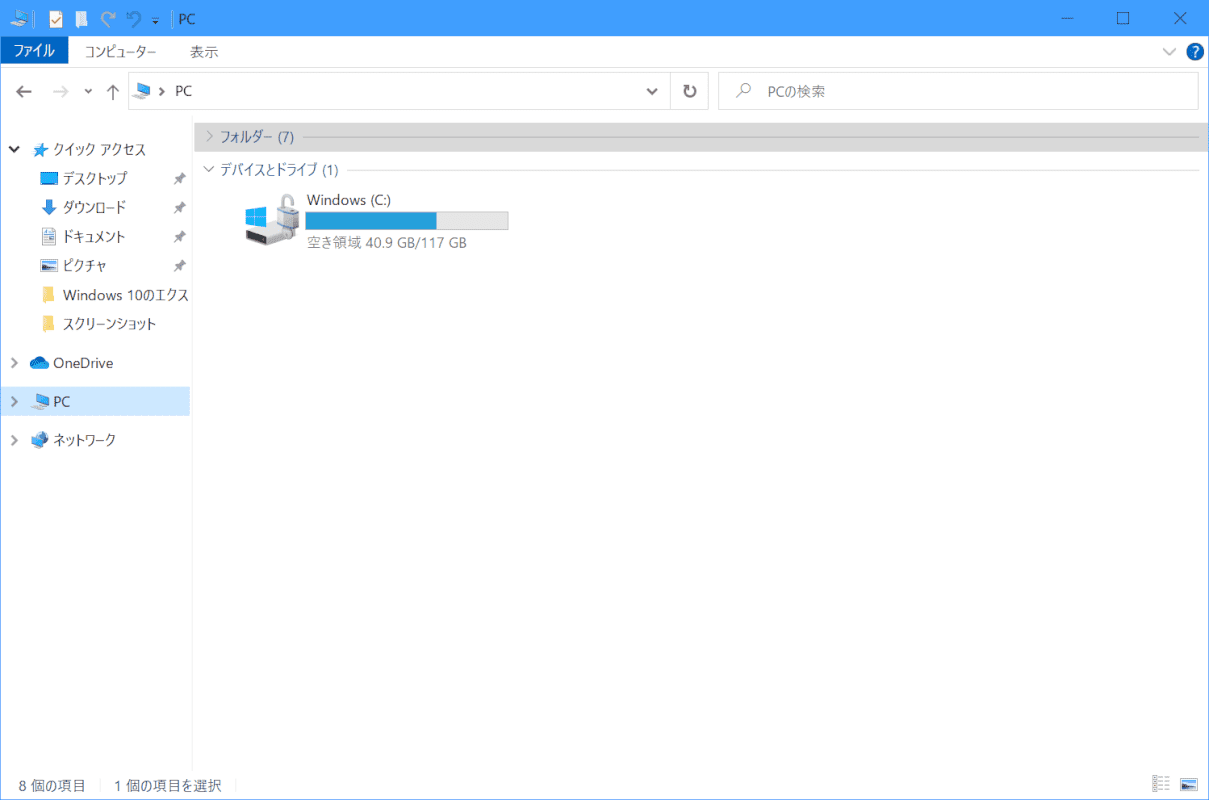Click the pin icon beside ピクチャ

[x=179, y=266]
